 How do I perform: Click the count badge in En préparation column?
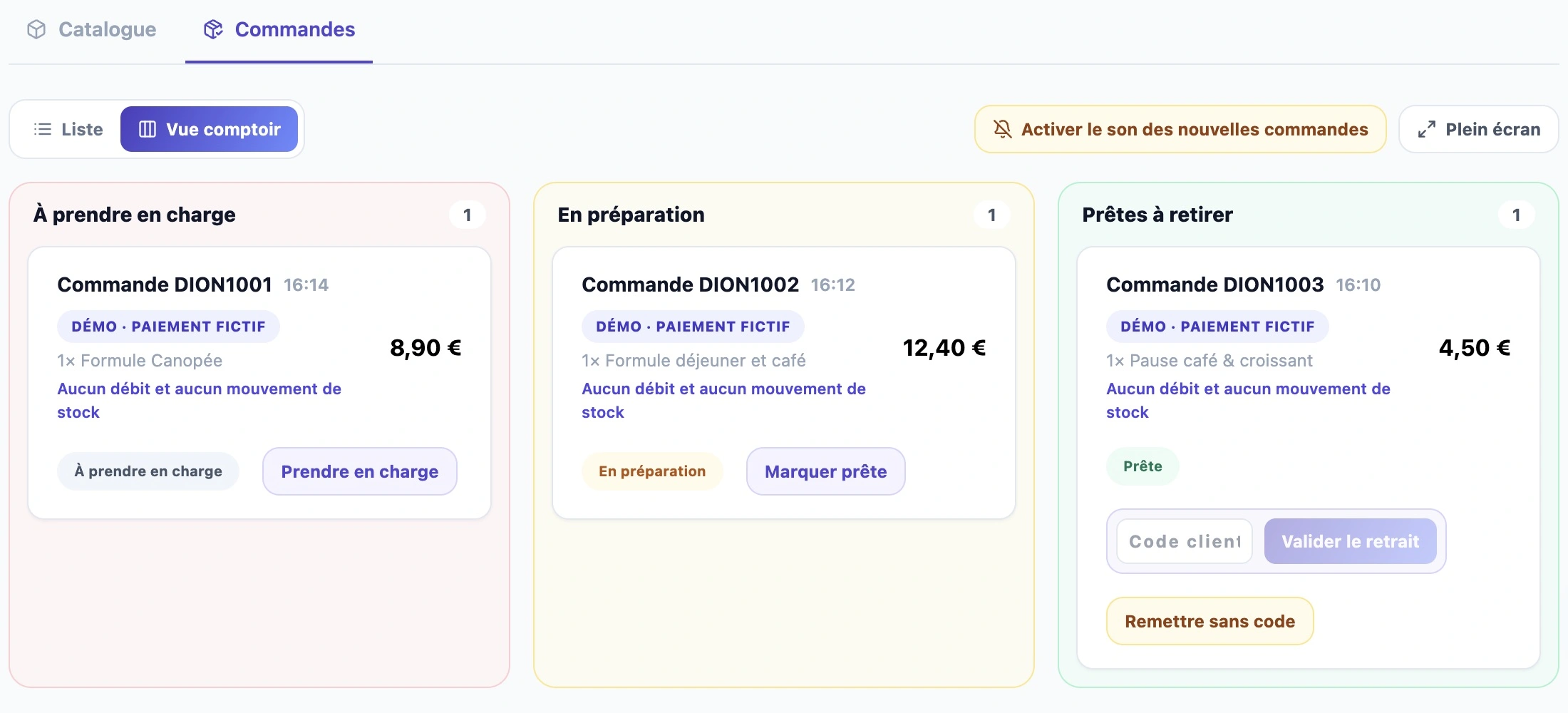click(991, 215)
